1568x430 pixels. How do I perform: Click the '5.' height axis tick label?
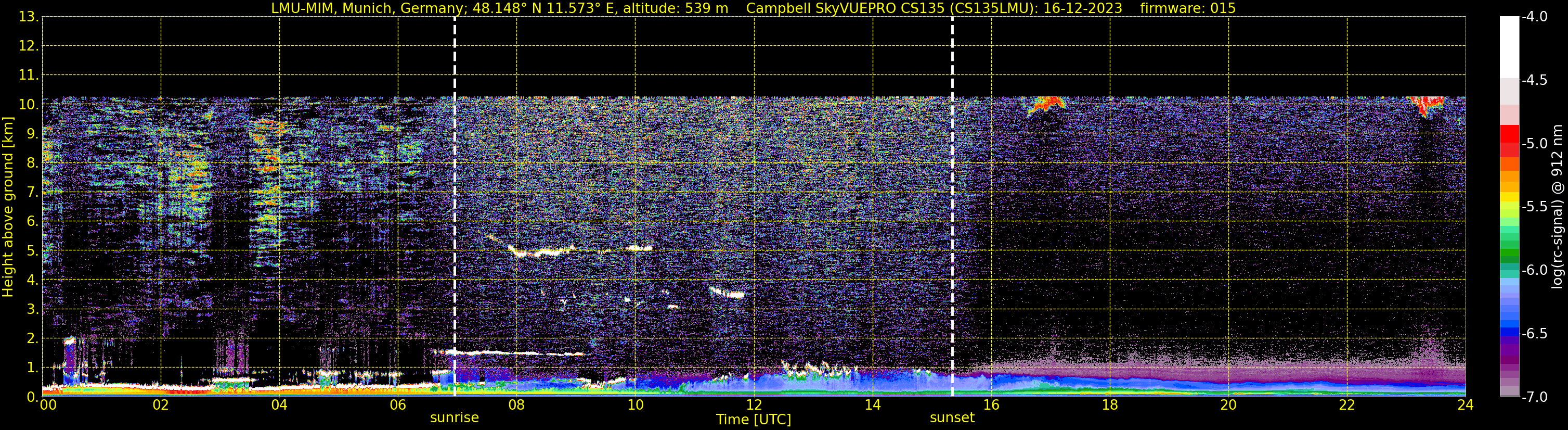tap(33, 251)
